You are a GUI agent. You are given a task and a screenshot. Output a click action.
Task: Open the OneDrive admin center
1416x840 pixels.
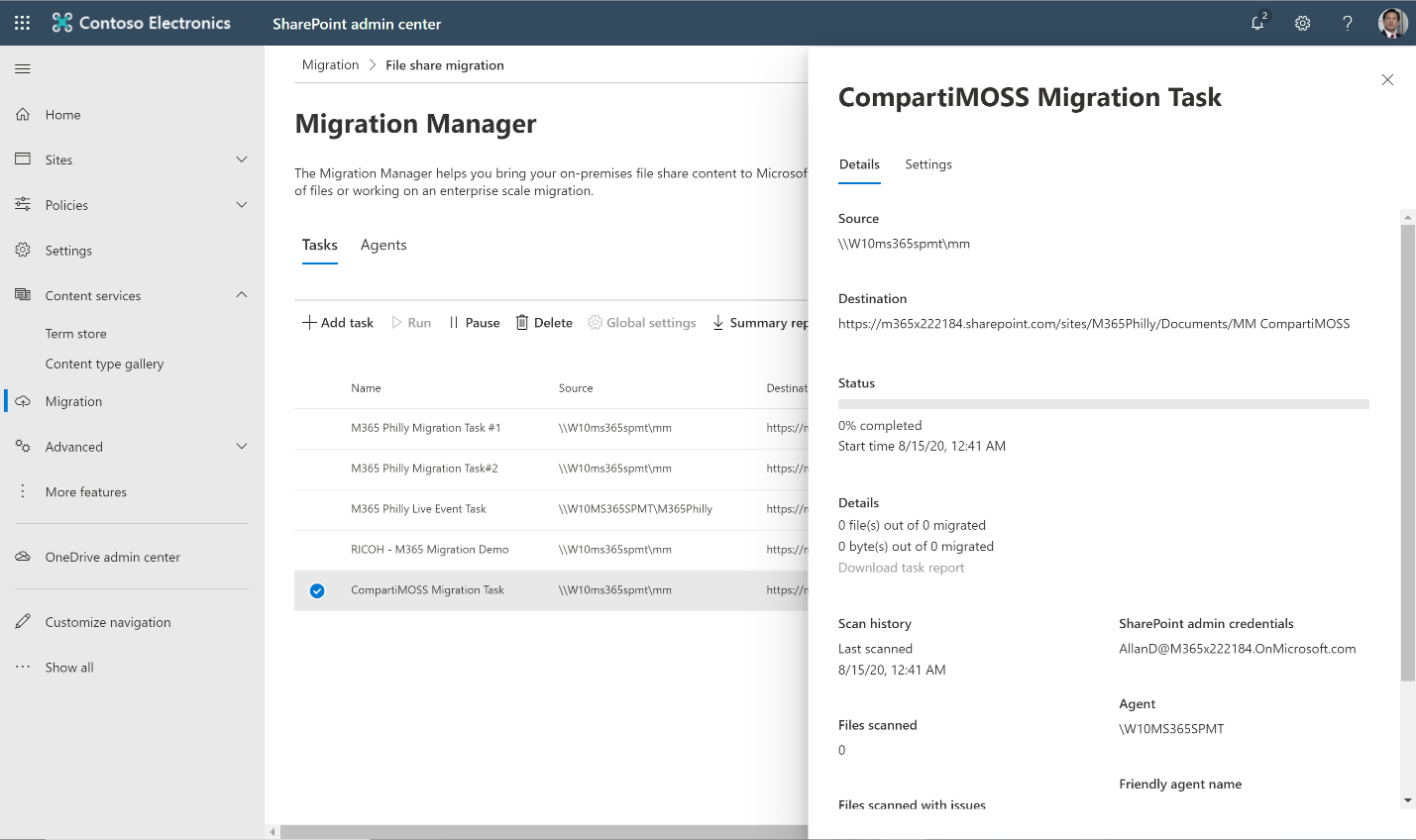pyautogui.click(x=112, y=557)
